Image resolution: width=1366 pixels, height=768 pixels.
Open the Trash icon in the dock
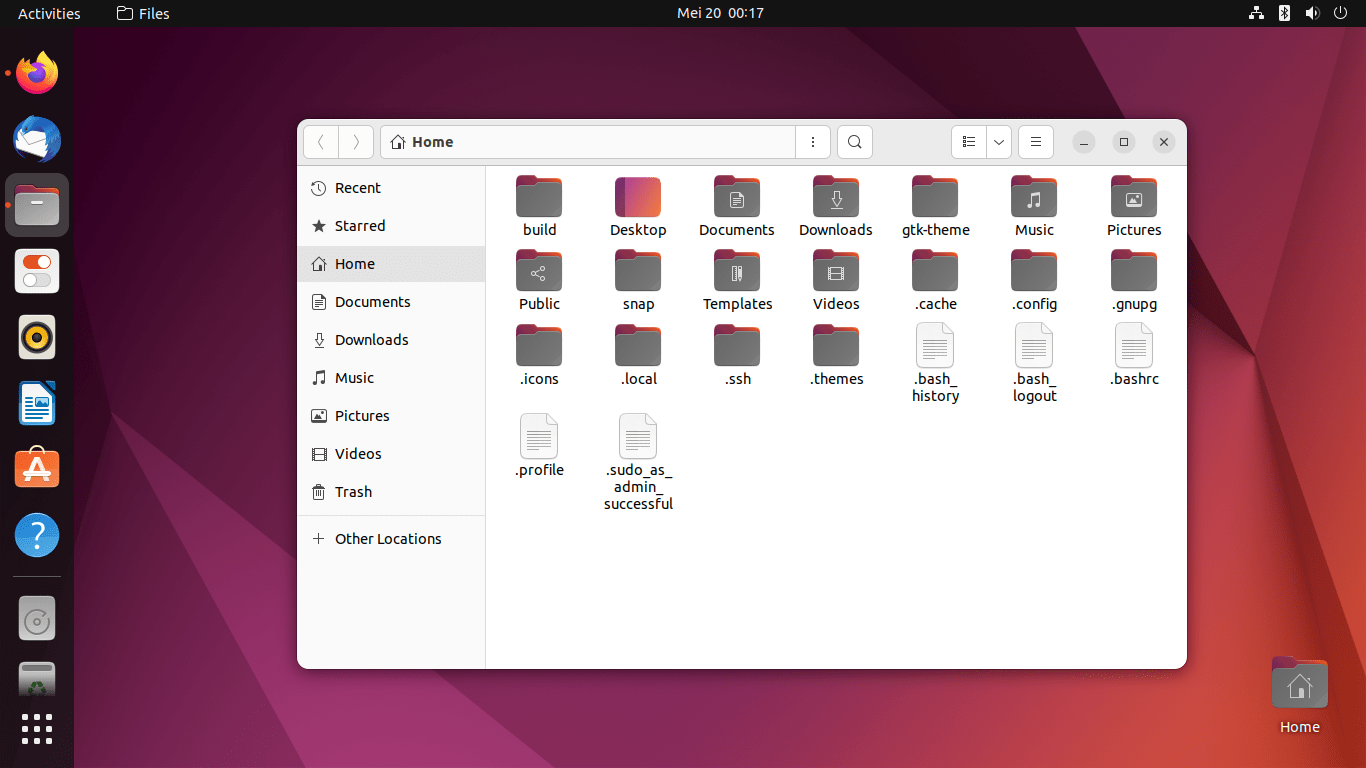37,680
